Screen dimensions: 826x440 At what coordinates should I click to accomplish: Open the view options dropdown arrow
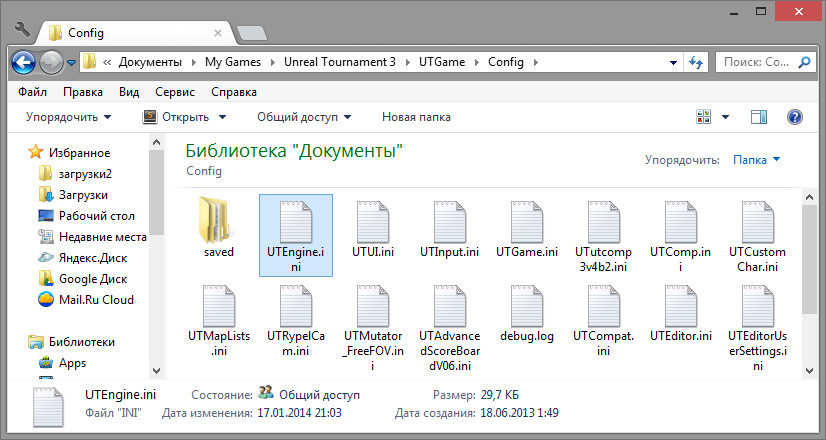pos(725,117)
